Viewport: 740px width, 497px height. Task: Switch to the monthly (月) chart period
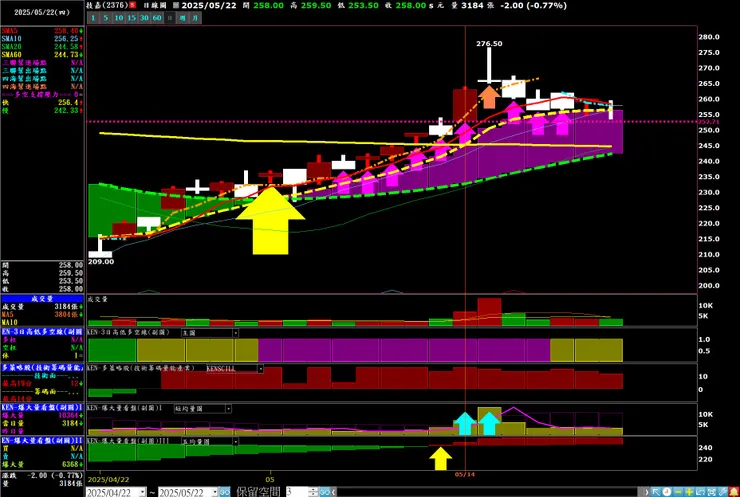(195, 18)
